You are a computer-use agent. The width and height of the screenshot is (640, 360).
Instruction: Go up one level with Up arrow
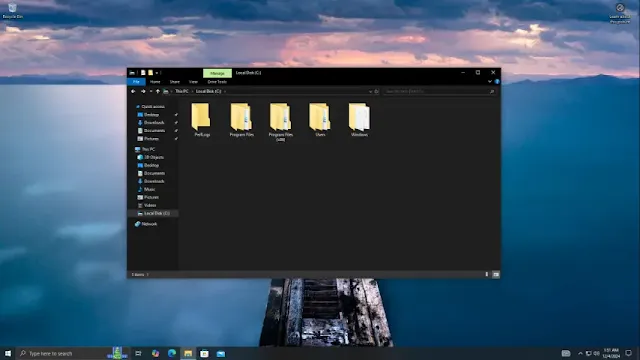pos(158,91)
